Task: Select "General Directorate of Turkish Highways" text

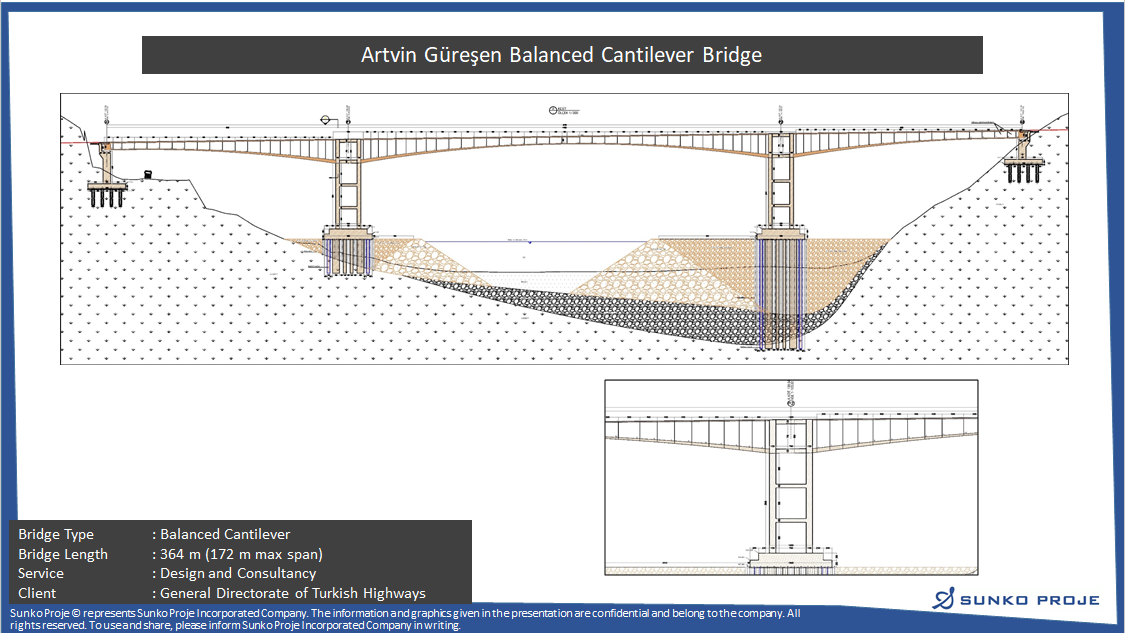Action: point(293,593)
